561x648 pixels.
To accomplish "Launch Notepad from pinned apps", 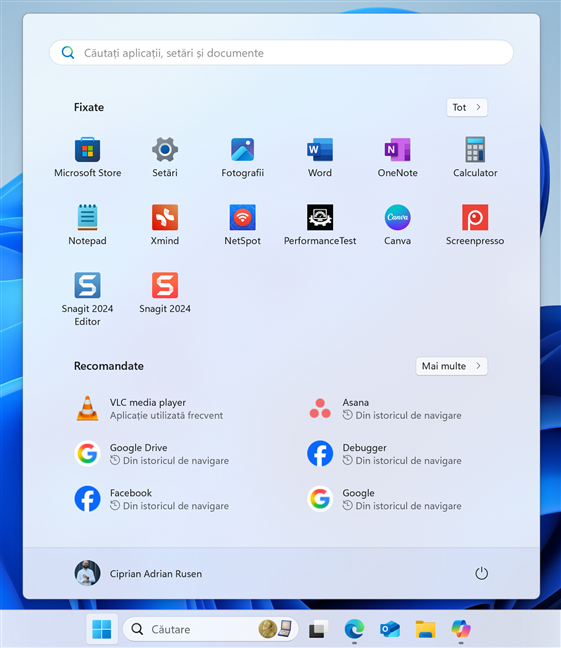I will [x=87, y=225].
